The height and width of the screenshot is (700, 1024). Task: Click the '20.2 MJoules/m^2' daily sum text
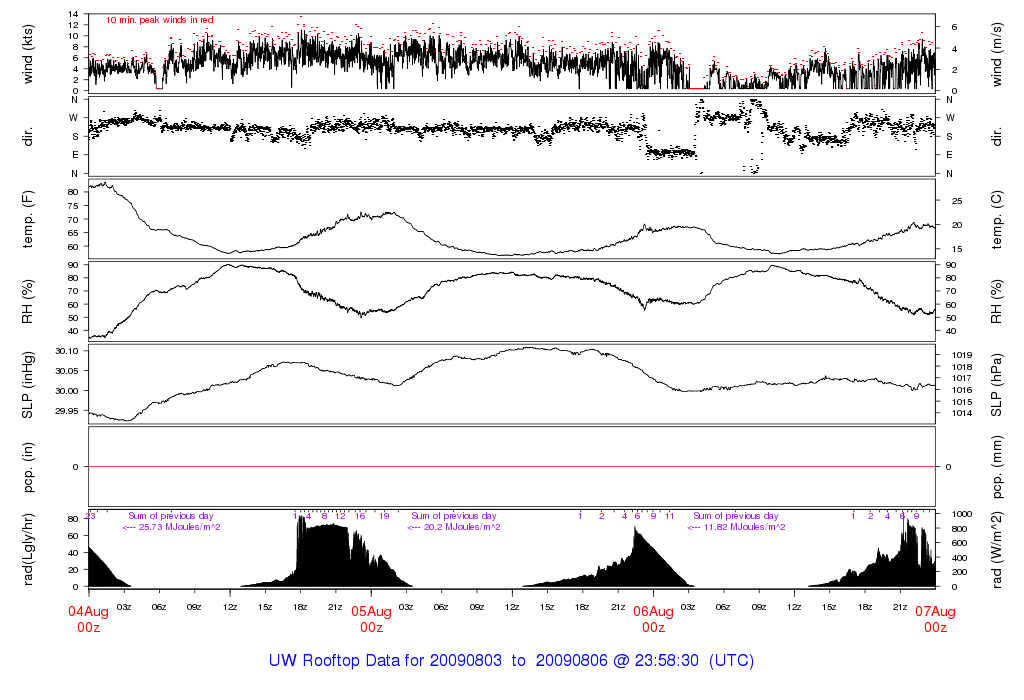462,527
